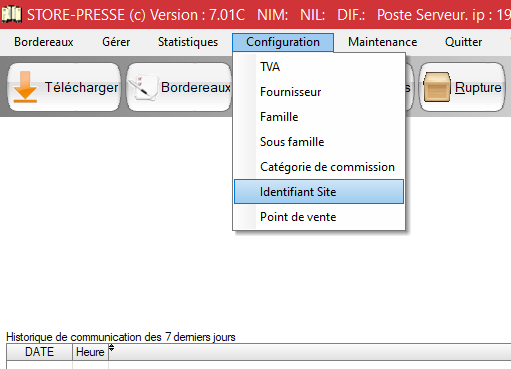Open the Bordereaux menu

click(x=44, y=42)
